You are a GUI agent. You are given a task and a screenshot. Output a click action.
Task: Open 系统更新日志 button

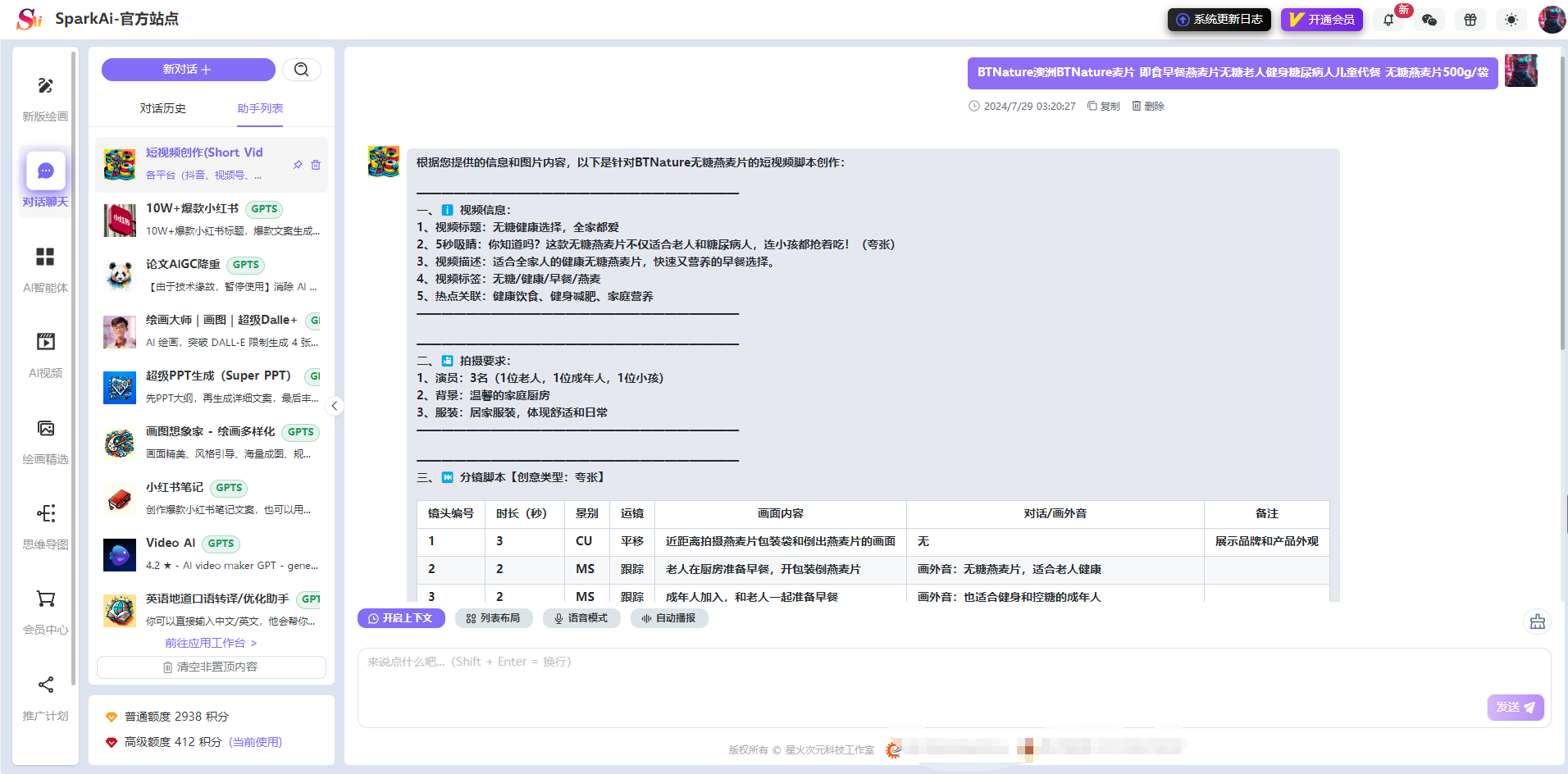point(1219,20)
